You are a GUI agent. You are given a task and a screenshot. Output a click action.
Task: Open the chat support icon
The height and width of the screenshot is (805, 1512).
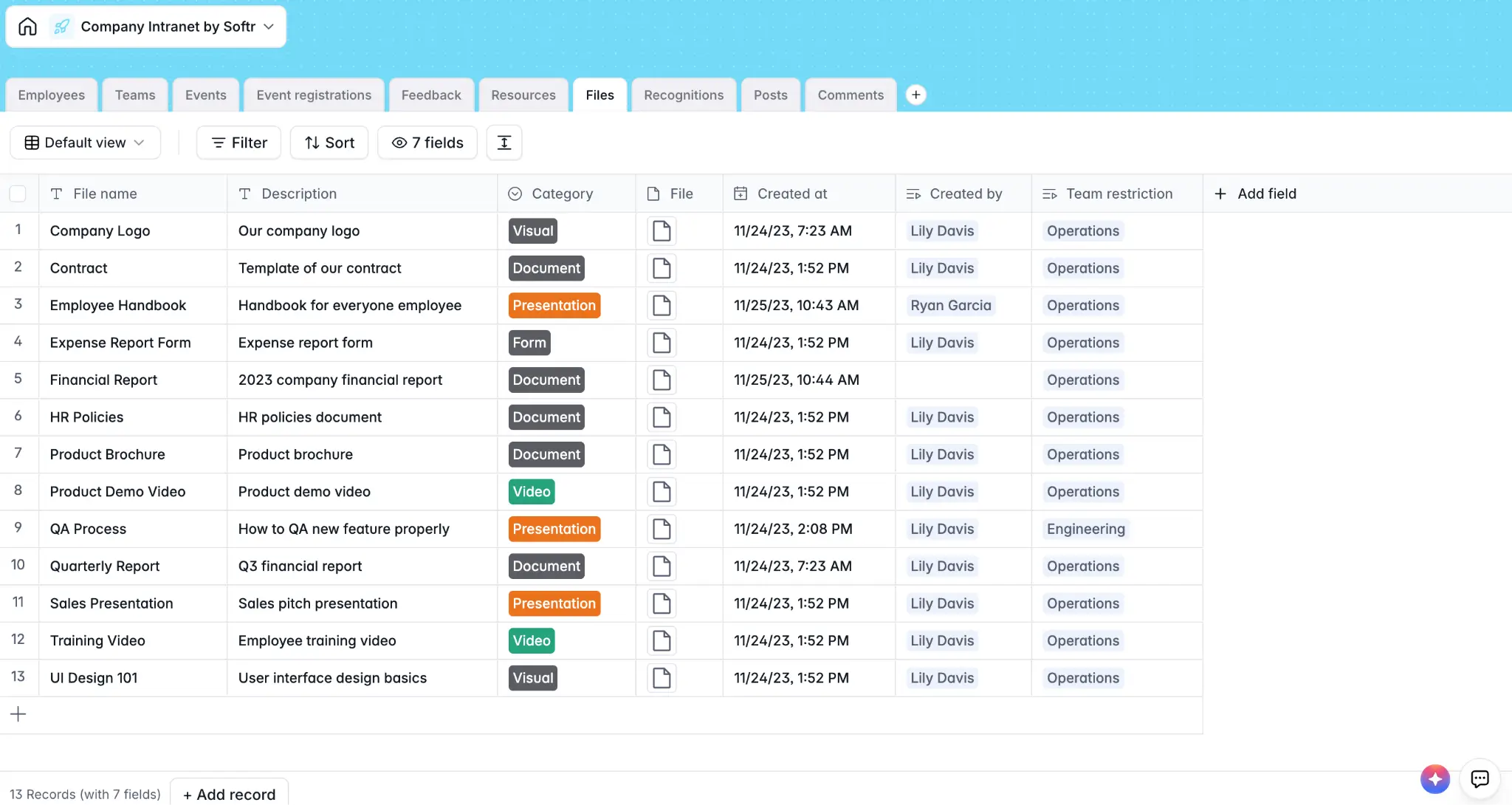1480,778
